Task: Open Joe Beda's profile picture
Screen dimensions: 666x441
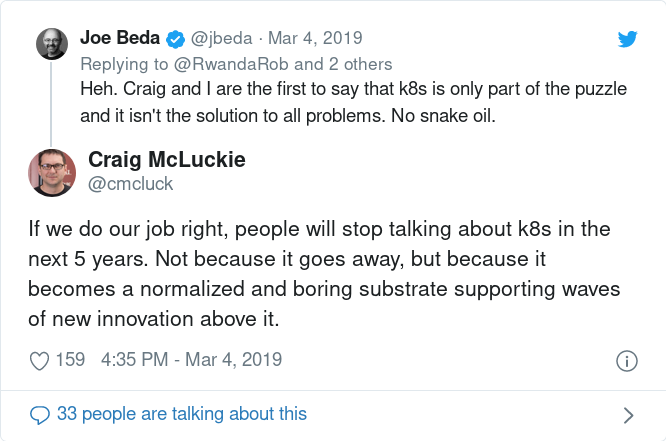Action: click(x=52, y=44)
